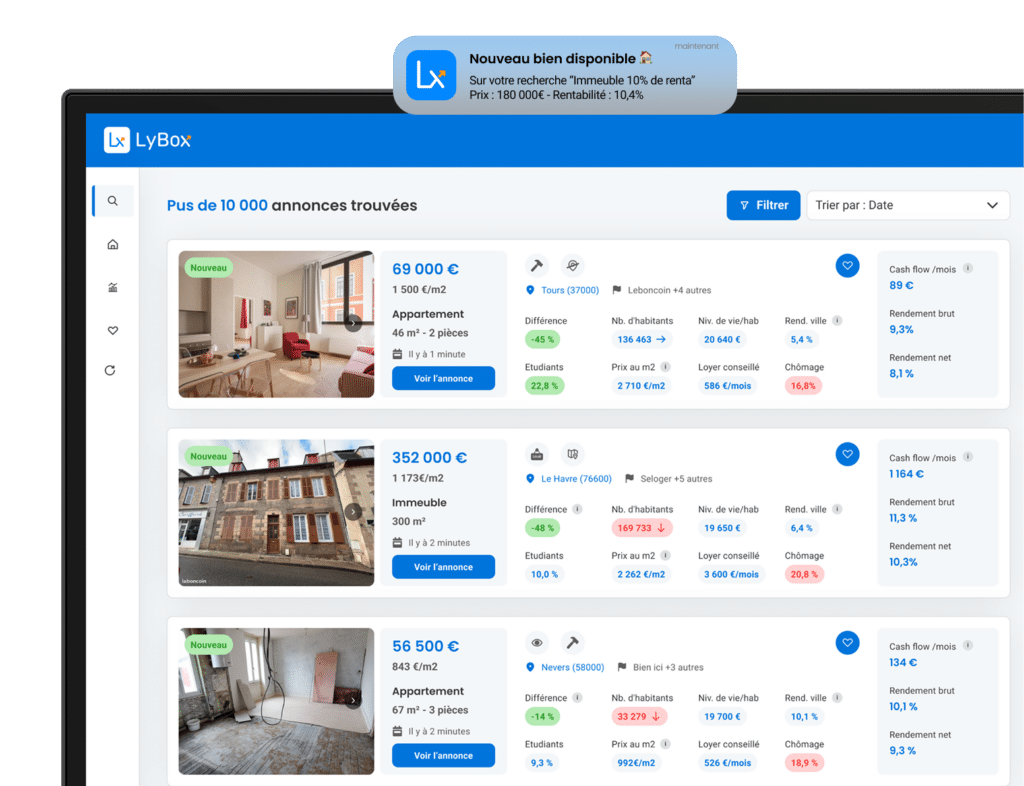
Task: Click Voir l'annonce for 352 000 € listing
Action: 443,567
